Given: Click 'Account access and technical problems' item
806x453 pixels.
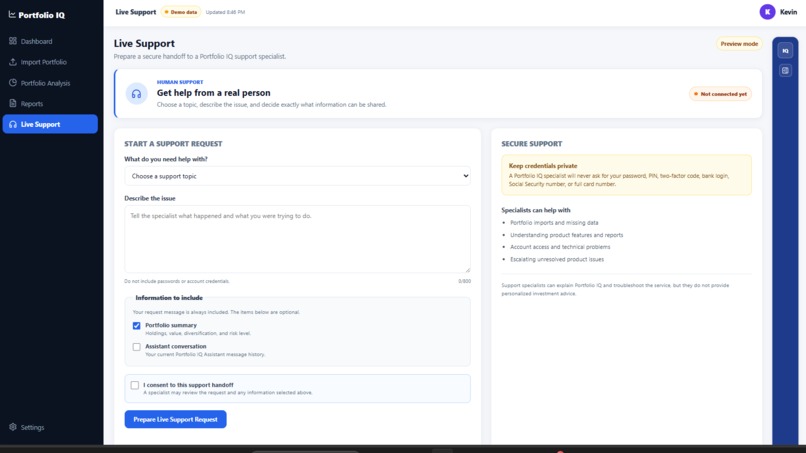Looking at the screenshot, I should (x=560, y=247).
